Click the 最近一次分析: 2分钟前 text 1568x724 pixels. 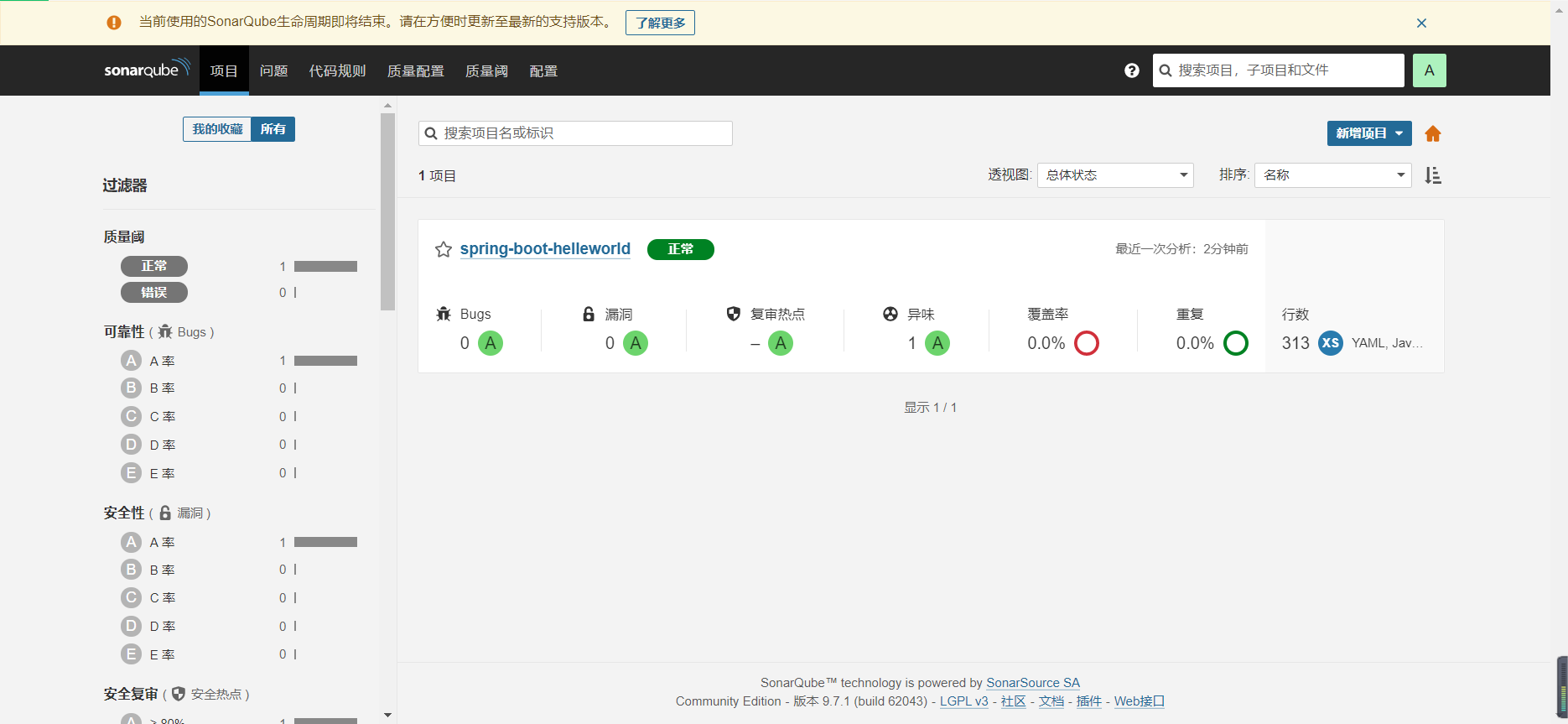(1181, 249)
